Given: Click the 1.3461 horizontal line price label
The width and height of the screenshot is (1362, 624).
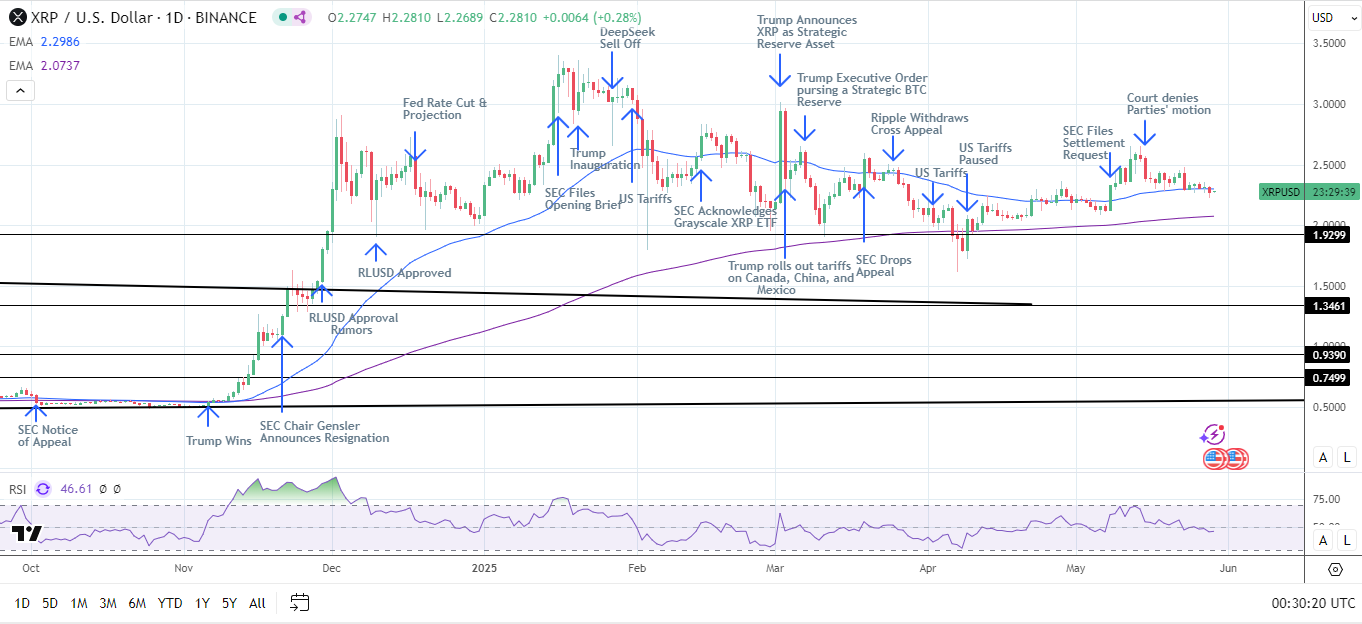Looking at the screenshot, I should 1328,305.
